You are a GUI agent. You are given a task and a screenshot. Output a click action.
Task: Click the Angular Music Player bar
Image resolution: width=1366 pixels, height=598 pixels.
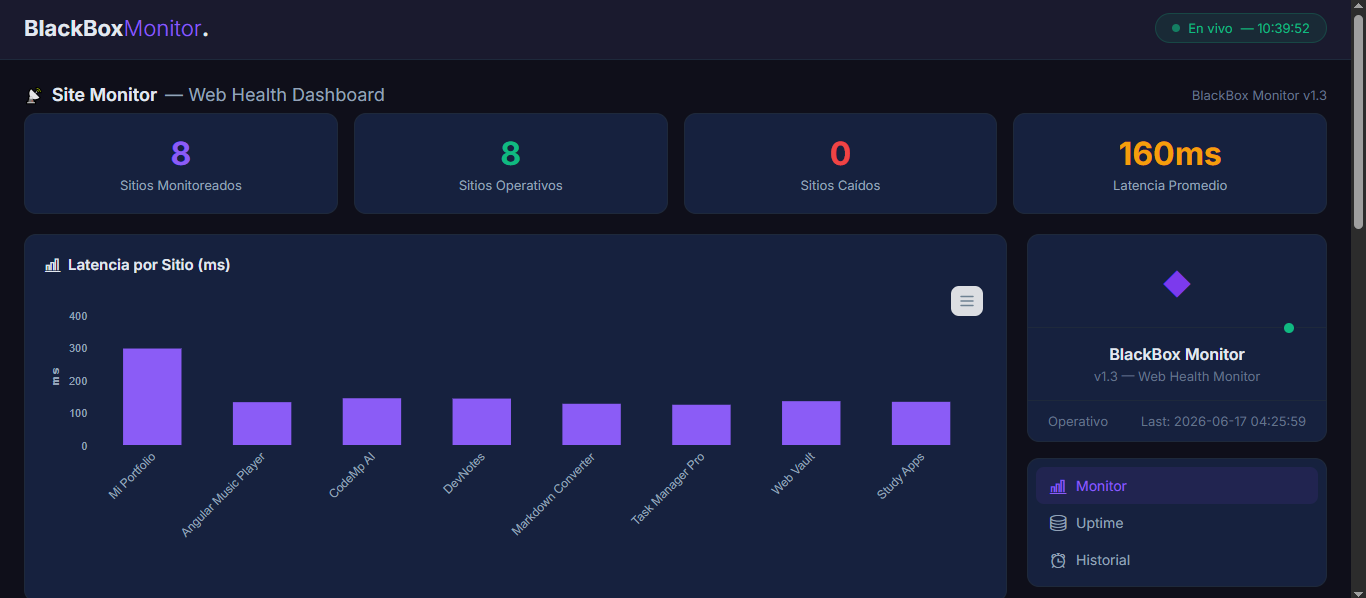pos(262,423)
